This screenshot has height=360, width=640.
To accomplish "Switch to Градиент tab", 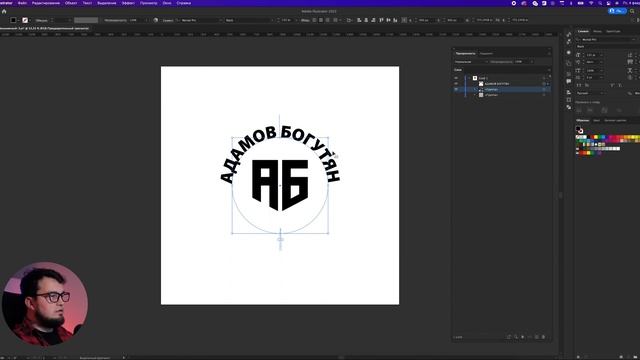I will coord(486,53).
